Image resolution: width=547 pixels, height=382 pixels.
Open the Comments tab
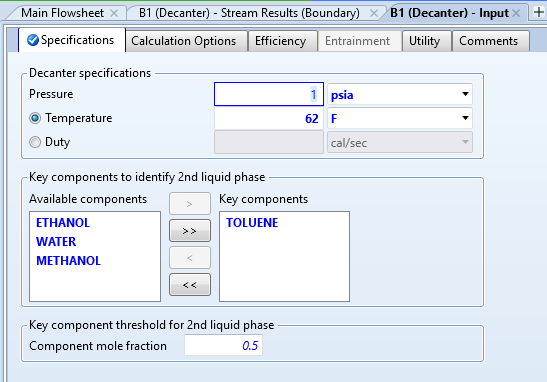point(491,41)
